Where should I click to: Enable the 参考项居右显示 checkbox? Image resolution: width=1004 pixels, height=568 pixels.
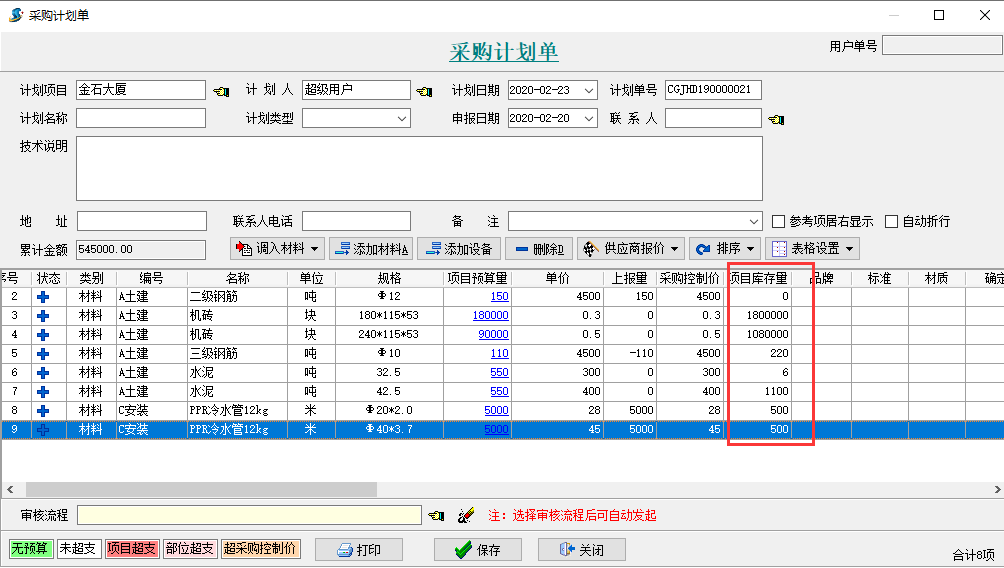[779, 222]
